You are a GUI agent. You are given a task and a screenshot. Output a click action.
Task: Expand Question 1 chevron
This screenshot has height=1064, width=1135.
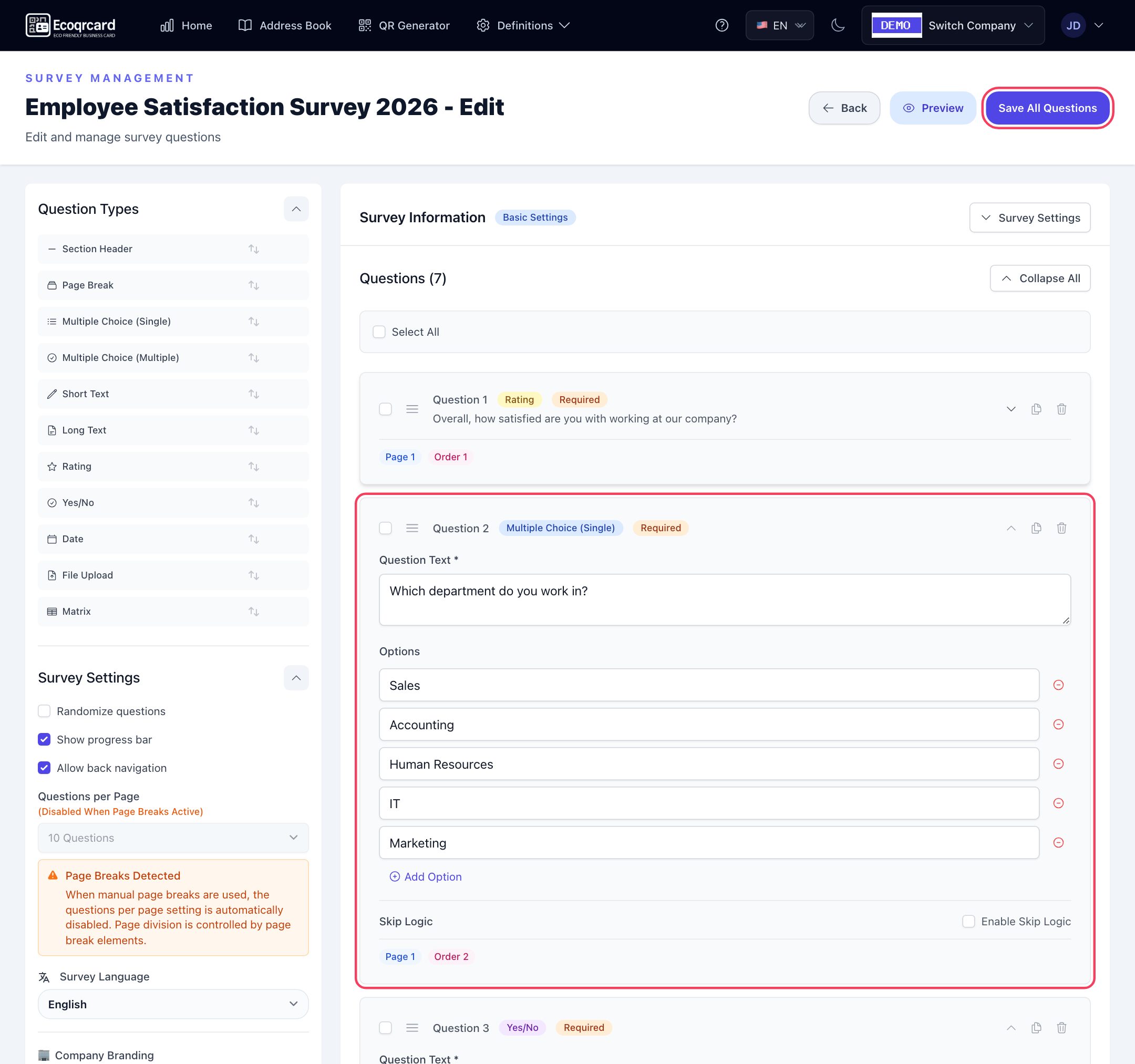click(x=1010, y=409)
